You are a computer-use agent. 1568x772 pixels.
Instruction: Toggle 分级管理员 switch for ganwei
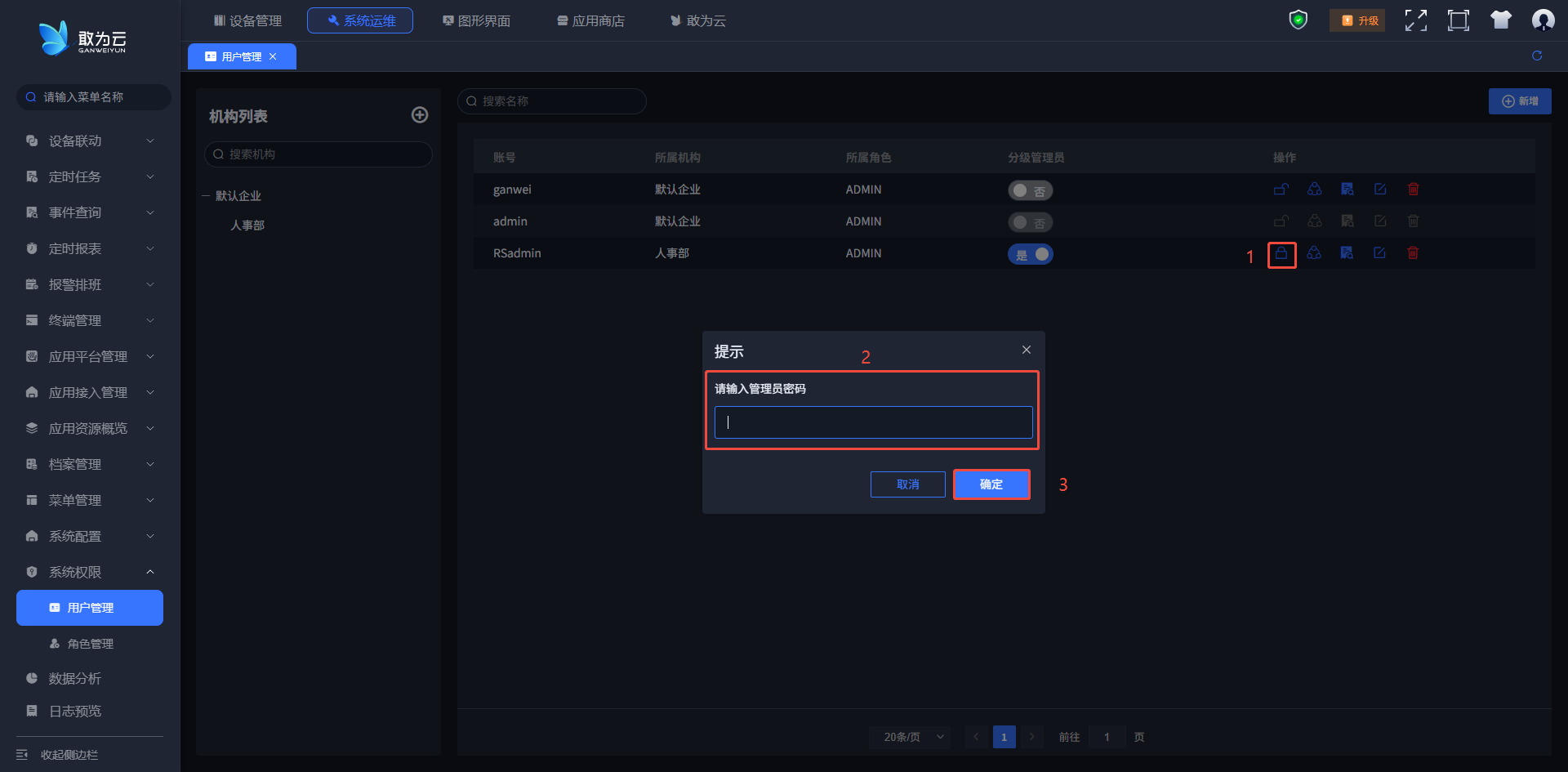click(1030, 190)
